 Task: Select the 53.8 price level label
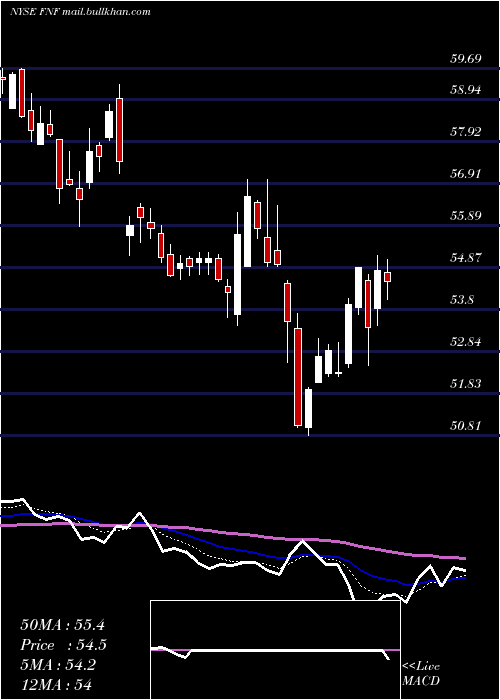462,300
